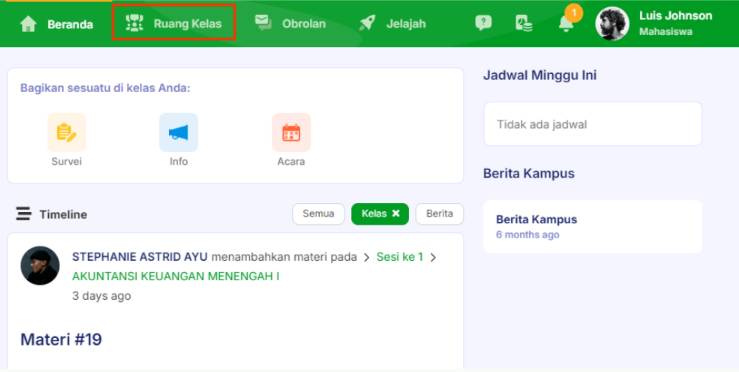The height and width of the screenshot is (372, 739).
Task: Go to the Obrolan menu
Action: point(290,23)
